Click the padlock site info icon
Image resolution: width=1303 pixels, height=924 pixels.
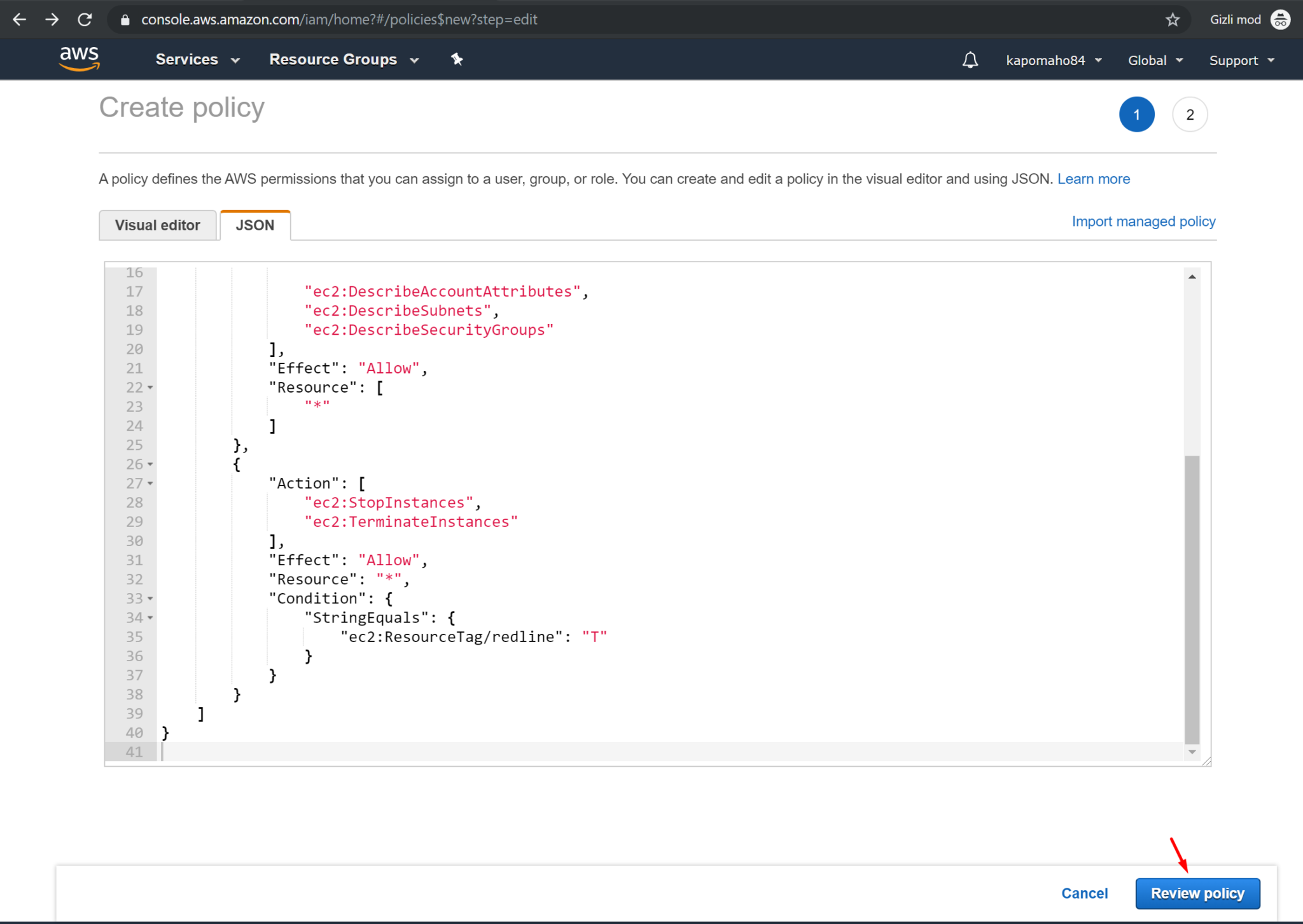pos(125,20)
